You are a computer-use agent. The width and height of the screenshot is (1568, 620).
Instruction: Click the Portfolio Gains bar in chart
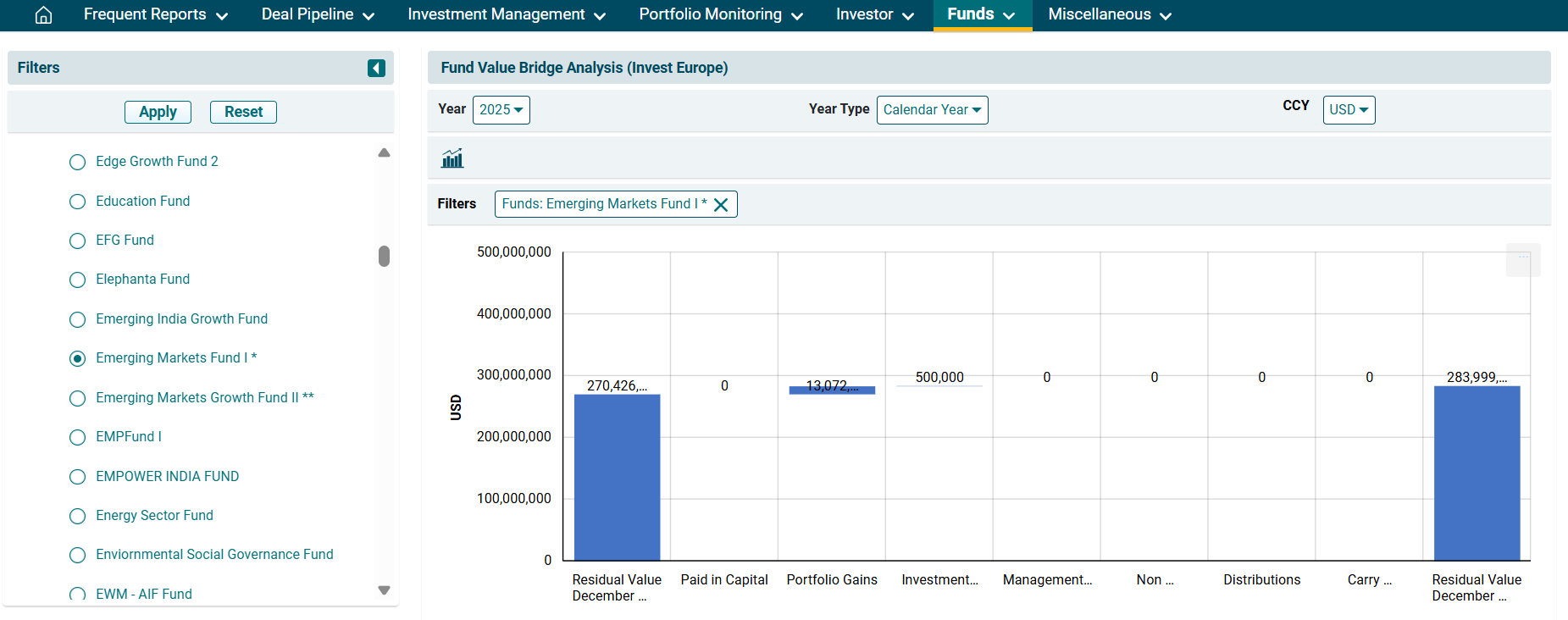pyautogui.click(x=832, y=390)
